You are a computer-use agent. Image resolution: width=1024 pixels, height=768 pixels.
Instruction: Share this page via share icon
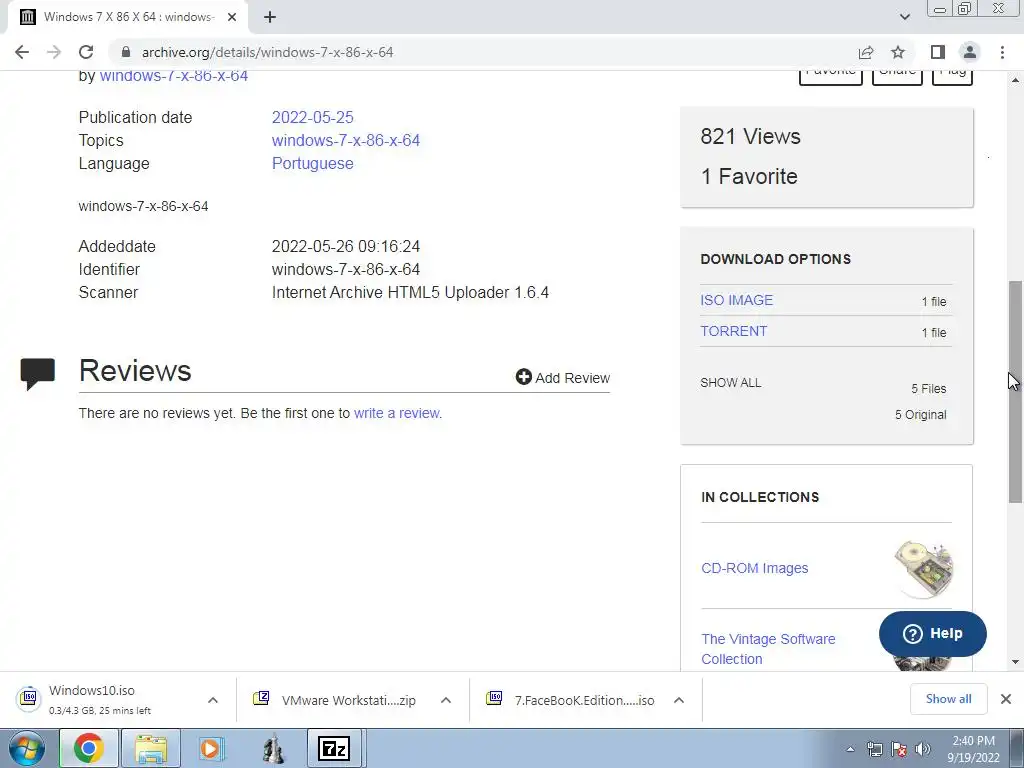(866, 52)
